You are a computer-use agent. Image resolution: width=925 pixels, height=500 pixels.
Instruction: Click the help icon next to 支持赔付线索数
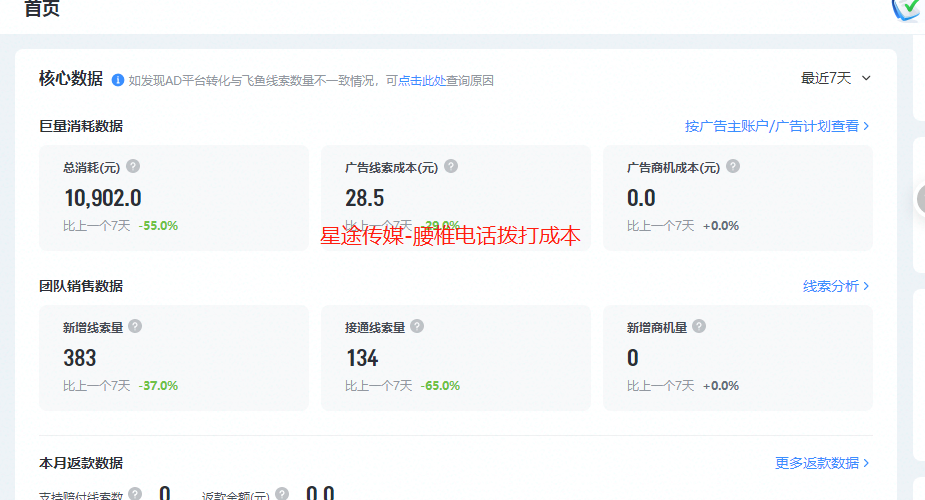135,494
